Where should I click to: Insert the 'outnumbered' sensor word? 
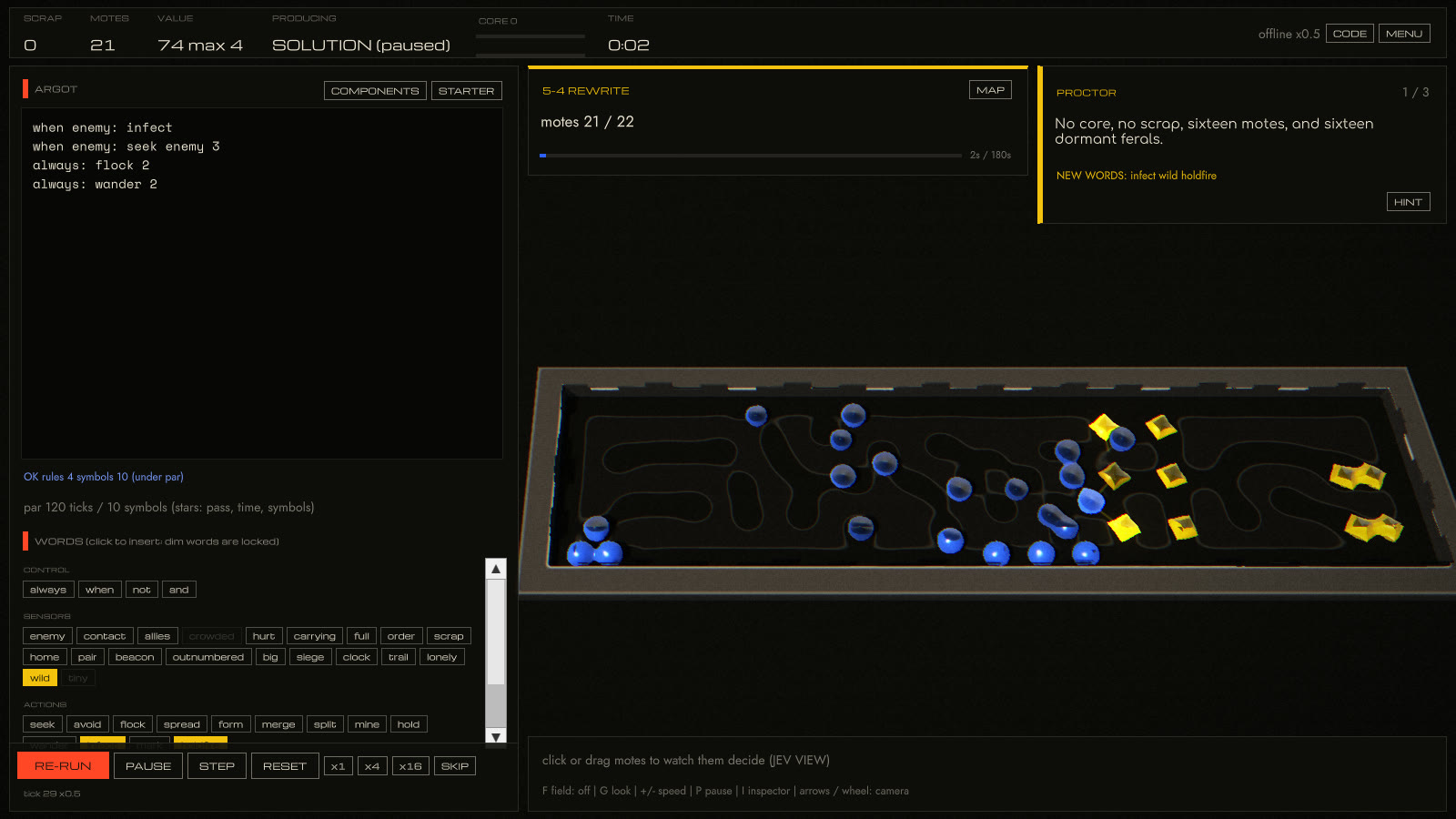point(208,657)
